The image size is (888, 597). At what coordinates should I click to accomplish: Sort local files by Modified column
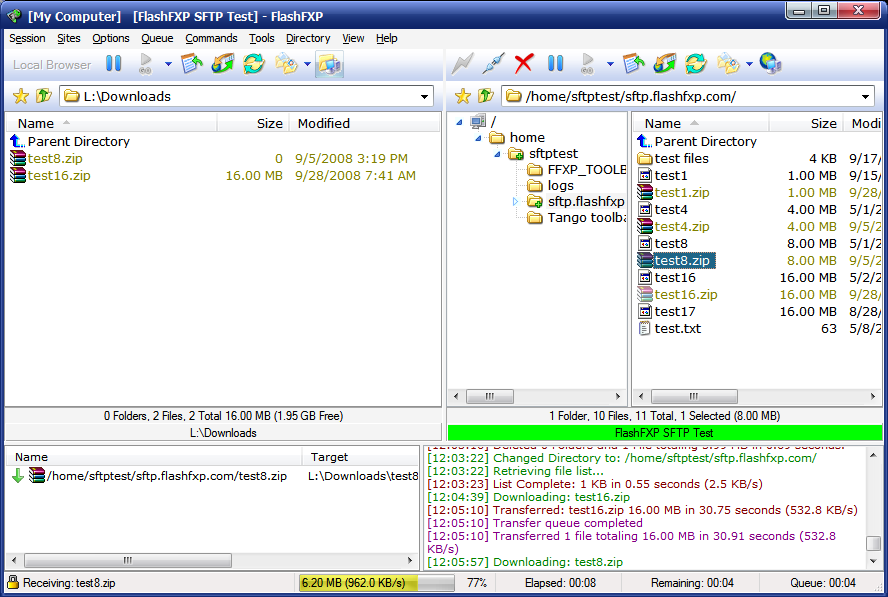coord(323,123)
